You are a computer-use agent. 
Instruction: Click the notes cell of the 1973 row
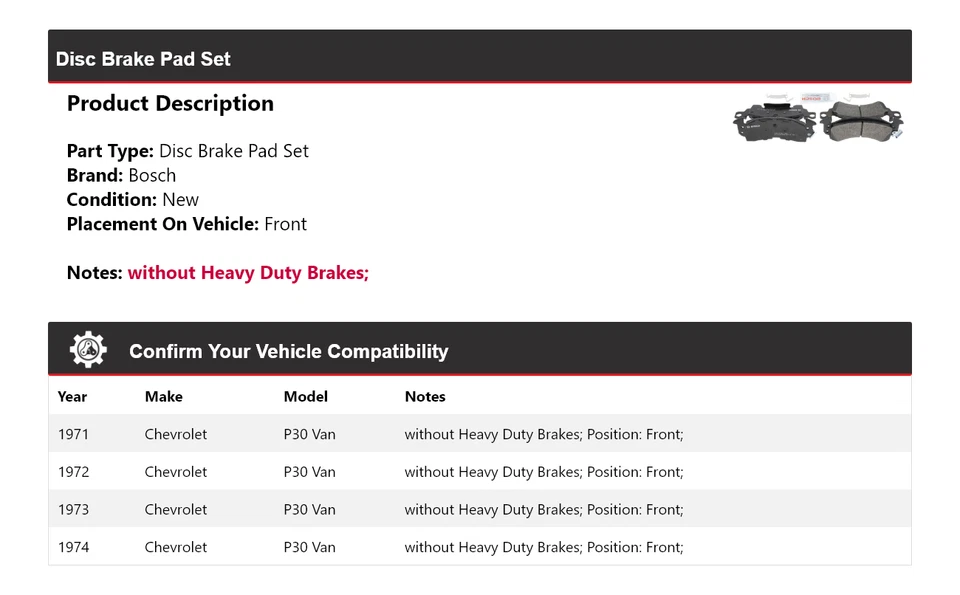point(543,510)
